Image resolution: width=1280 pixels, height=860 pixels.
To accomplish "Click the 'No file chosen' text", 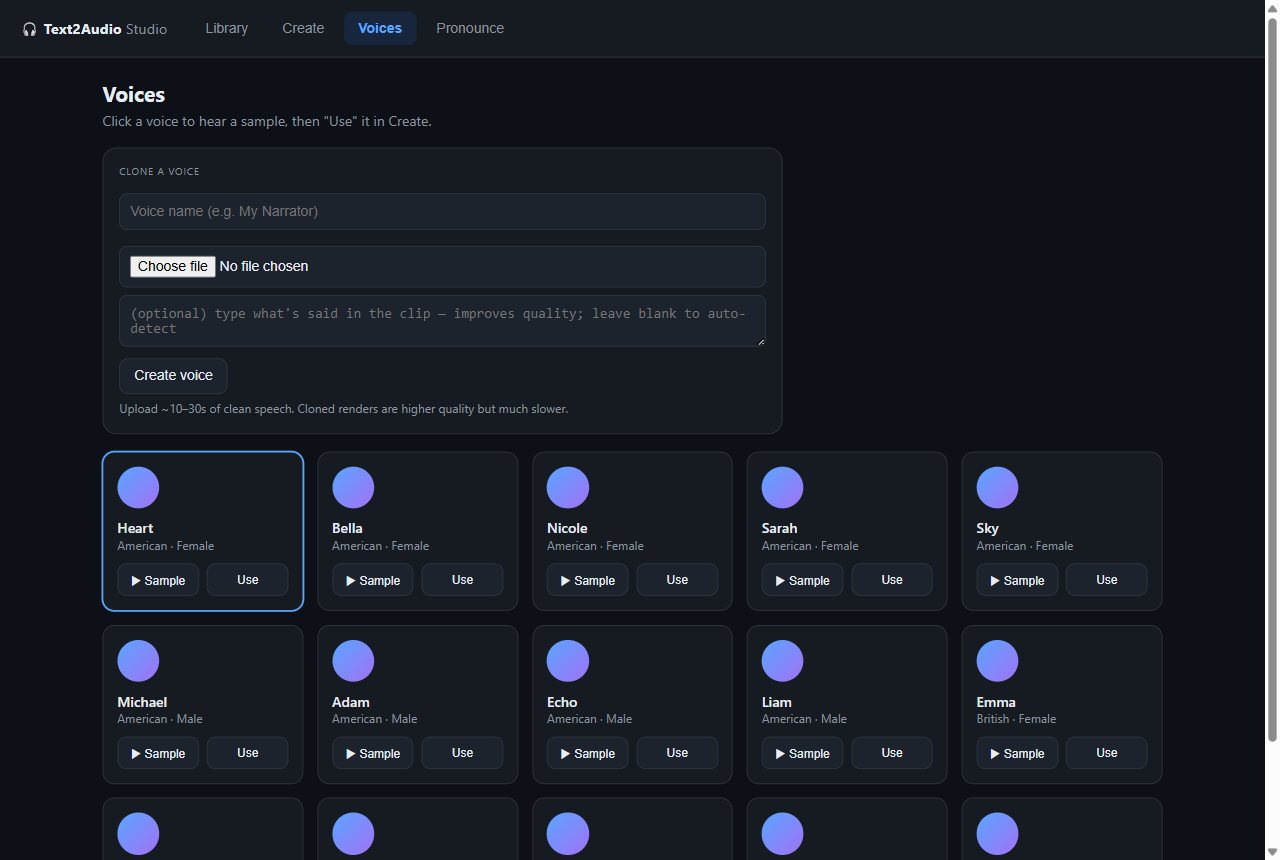I will click(264, 266).
